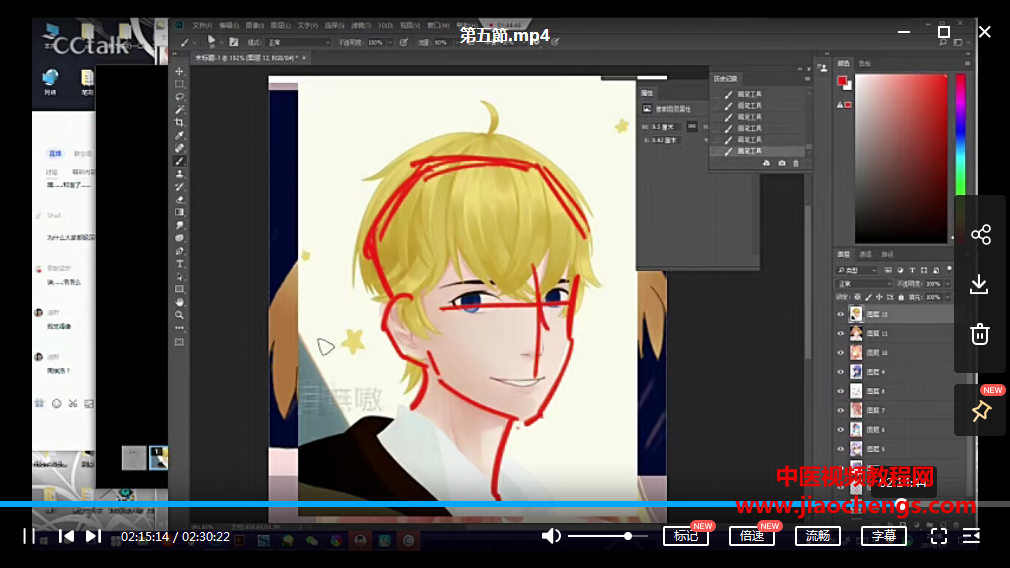Image resolution: width=1010 pixels, height=568 pixels.
Task: Click the History panel trash icon
Action: pyautogui.click(x=796, y=164)
